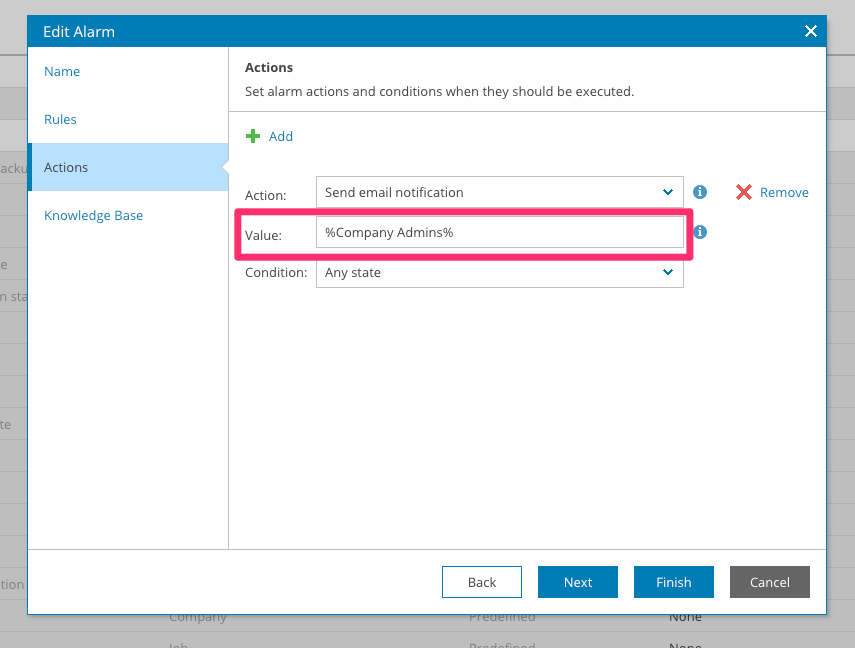
Task: Click the info icon beside Value field
Action: tap(700, 232)
